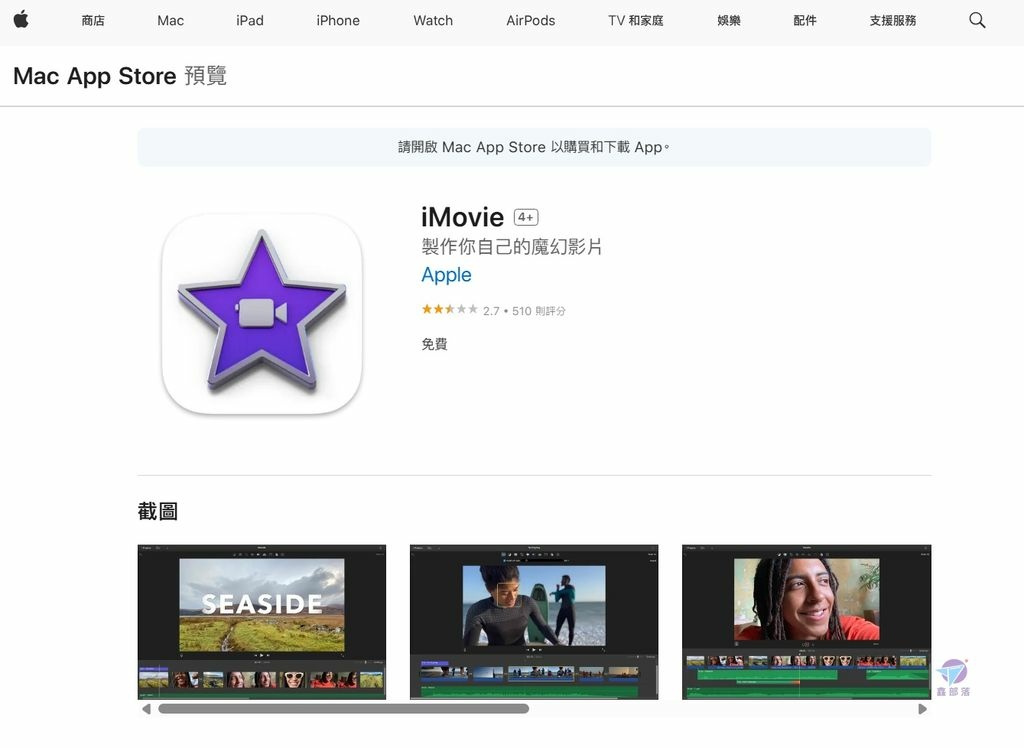This screenshot has width=1024, height=748.
Task: Click the left arrow of the screenshot scroller
Action: (x=146, y=709)
